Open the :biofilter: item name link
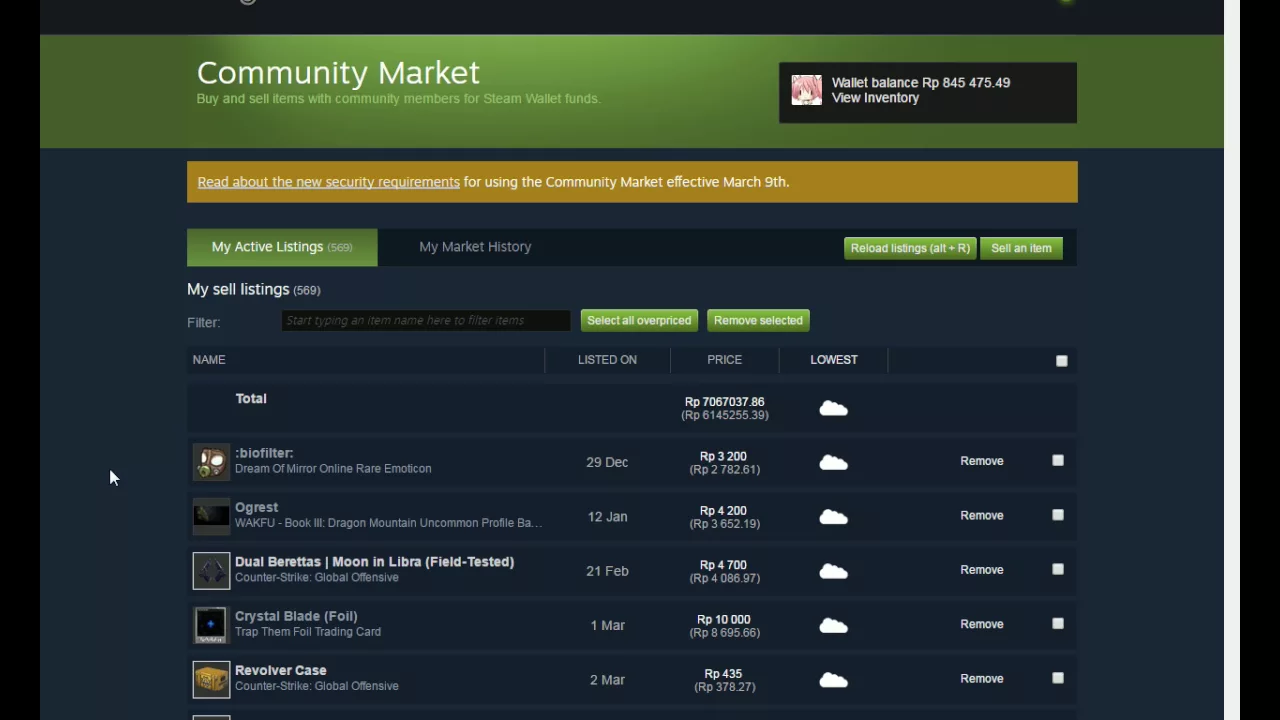The width and height of the screenshot is (1280, 720). click(x=264, y=453)
